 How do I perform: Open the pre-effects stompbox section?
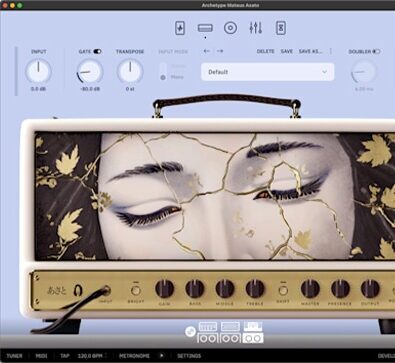(180, 28)
